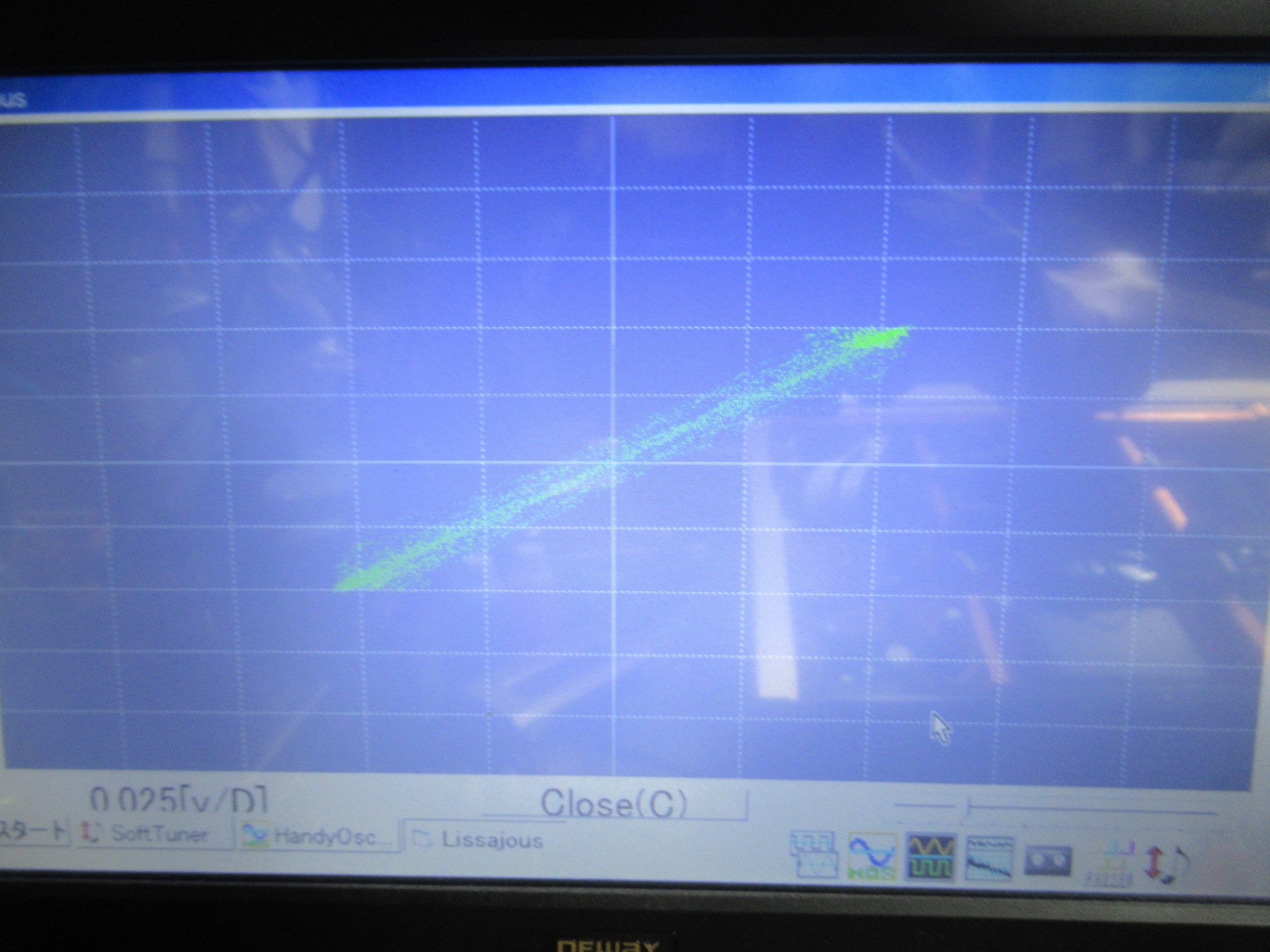Screen dimensions: 1270x952
Task: Open the Japanese Start button
Action: click(34, 832)
